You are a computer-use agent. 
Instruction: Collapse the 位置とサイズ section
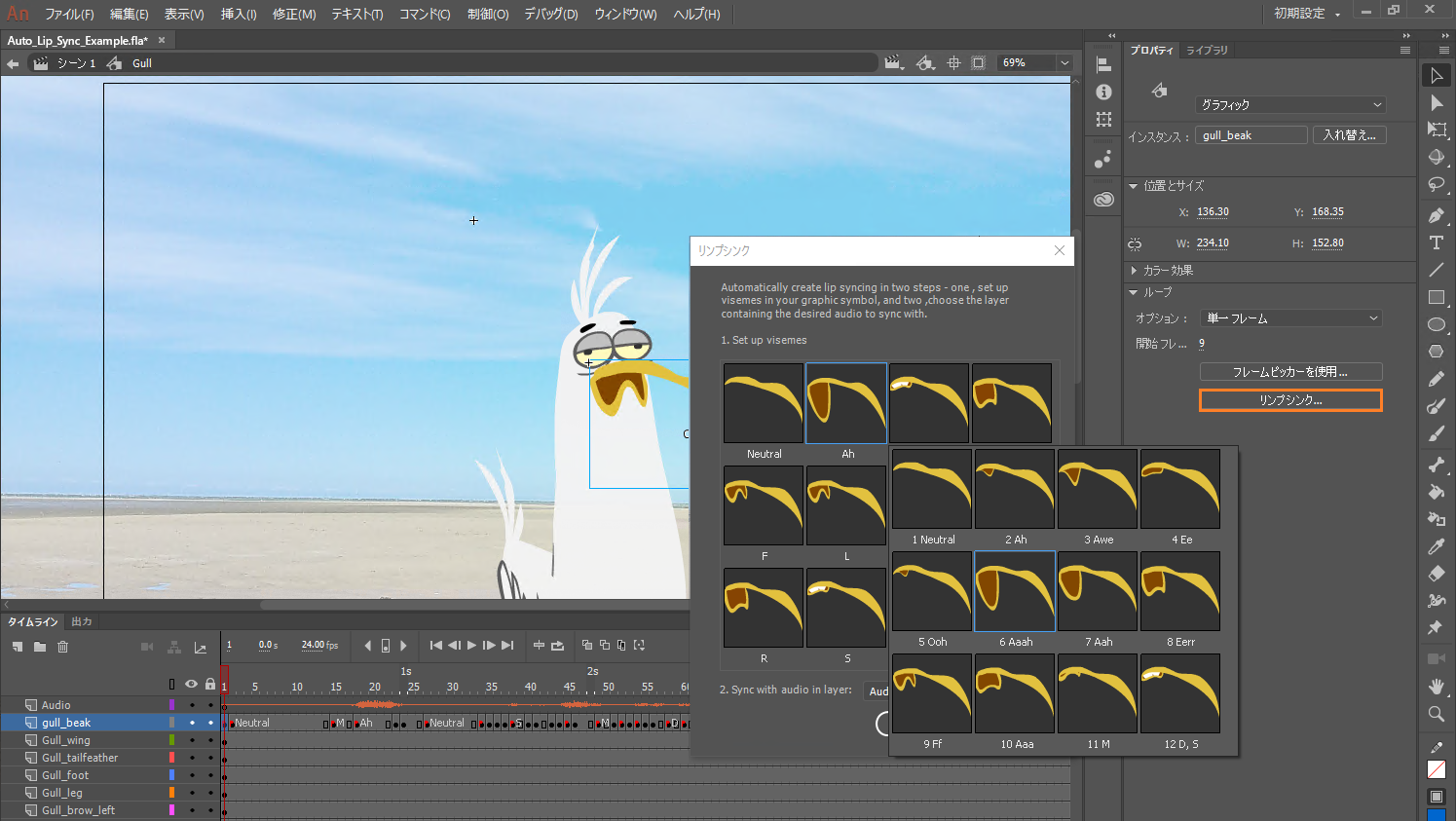click(1134, 186)
